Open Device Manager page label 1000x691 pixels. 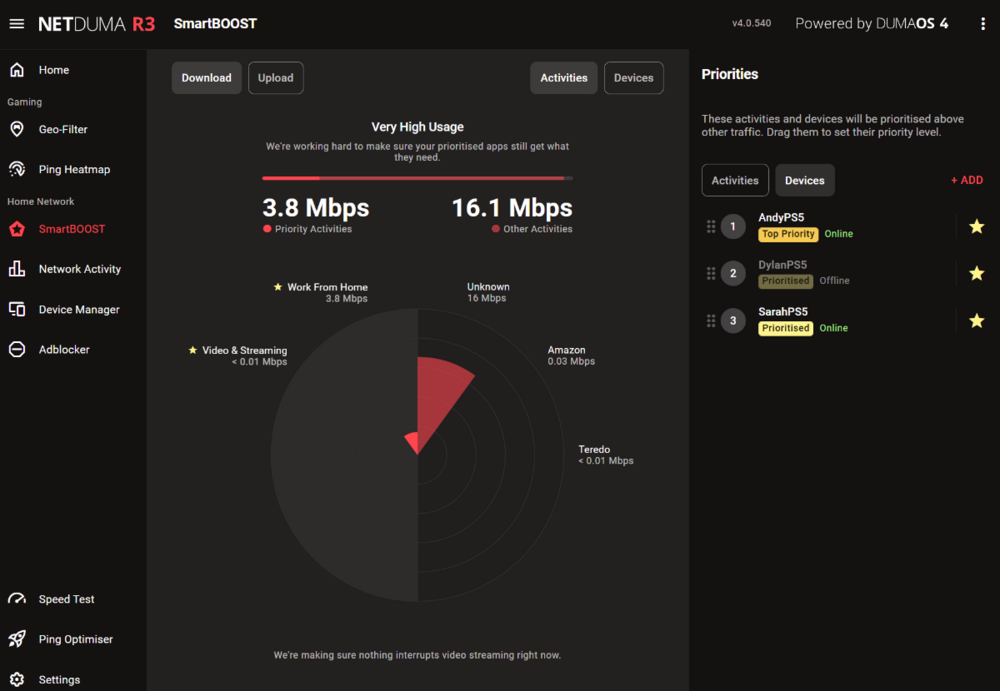(79, 309)
